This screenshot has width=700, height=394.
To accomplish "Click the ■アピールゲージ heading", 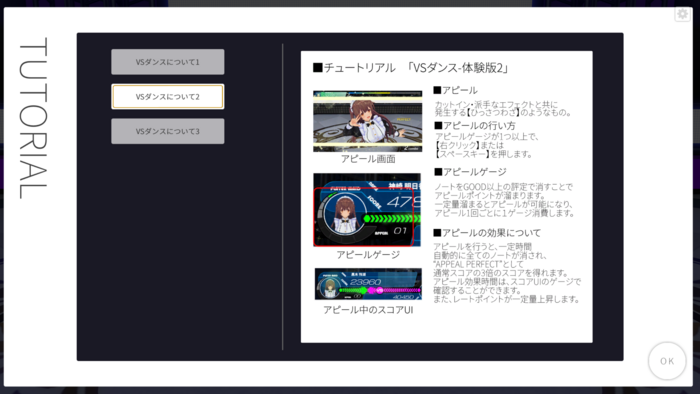I will click(470, 172).
